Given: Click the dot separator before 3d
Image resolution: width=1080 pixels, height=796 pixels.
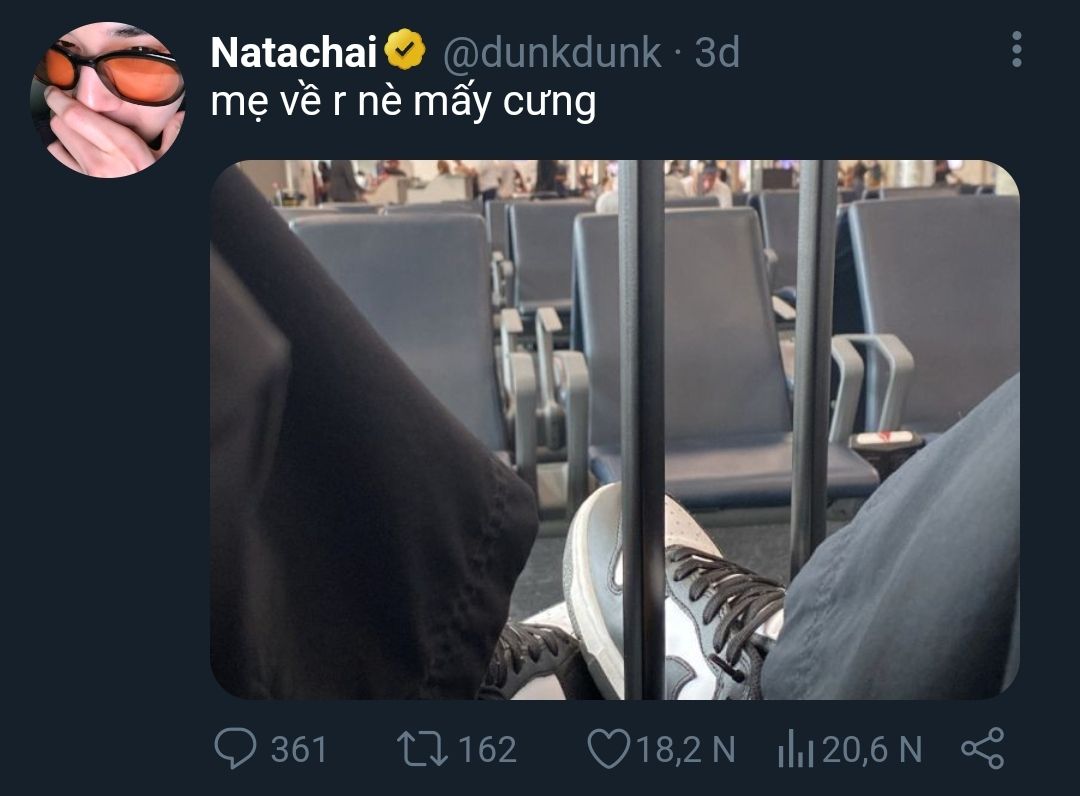Looking at the screenshot, I should [x=677, y=53].
